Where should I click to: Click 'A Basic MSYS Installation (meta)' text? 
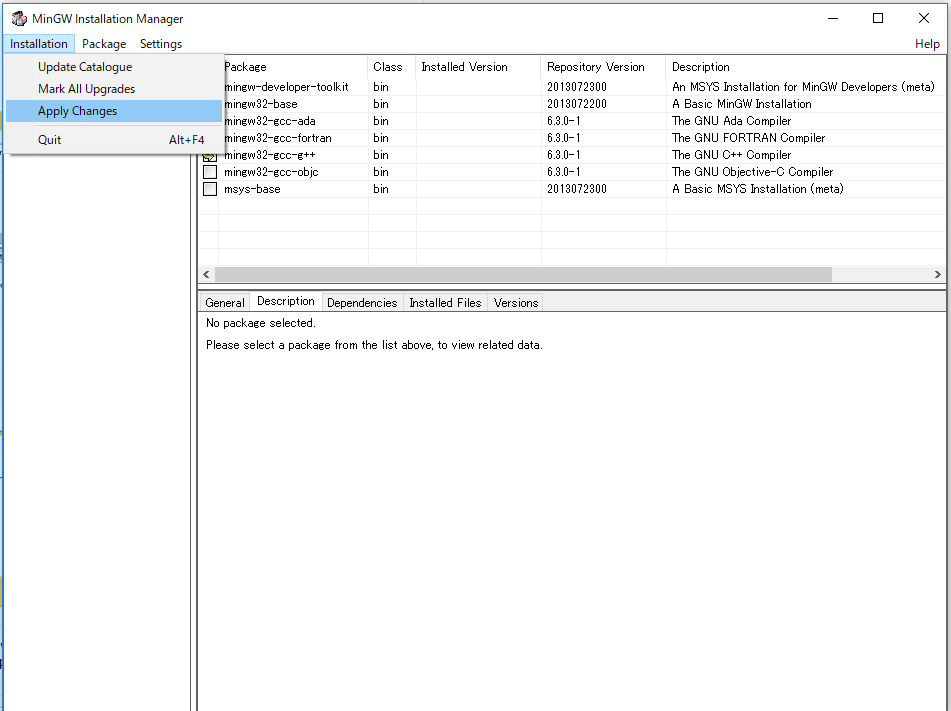pos(758,189)
